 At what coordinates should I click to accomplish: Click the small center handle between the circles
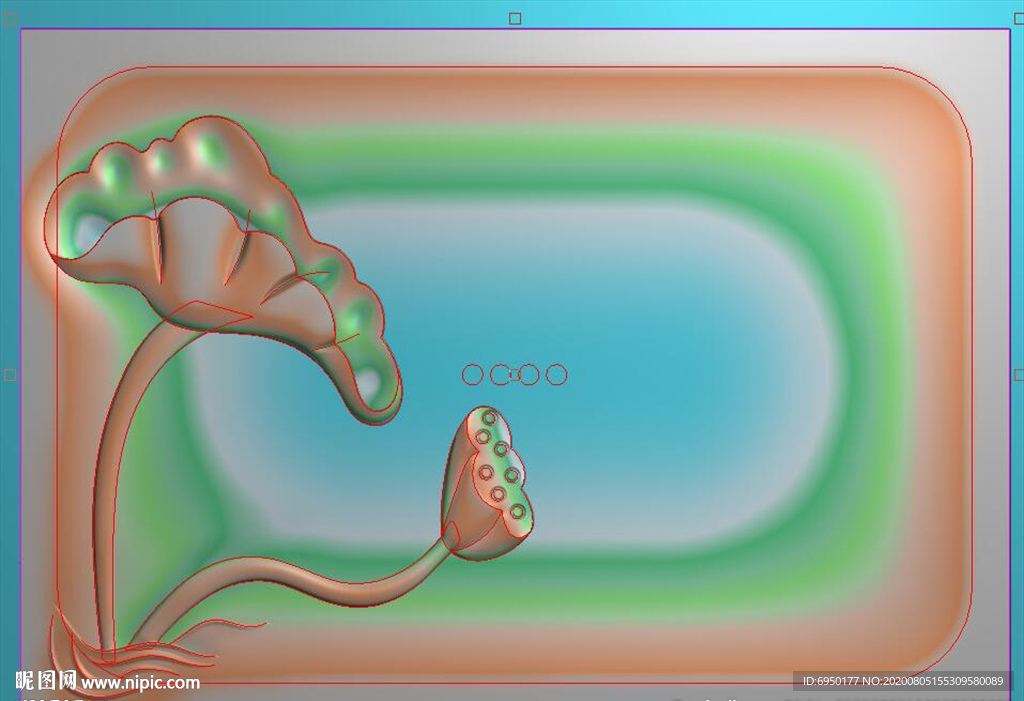coord(514,375)
